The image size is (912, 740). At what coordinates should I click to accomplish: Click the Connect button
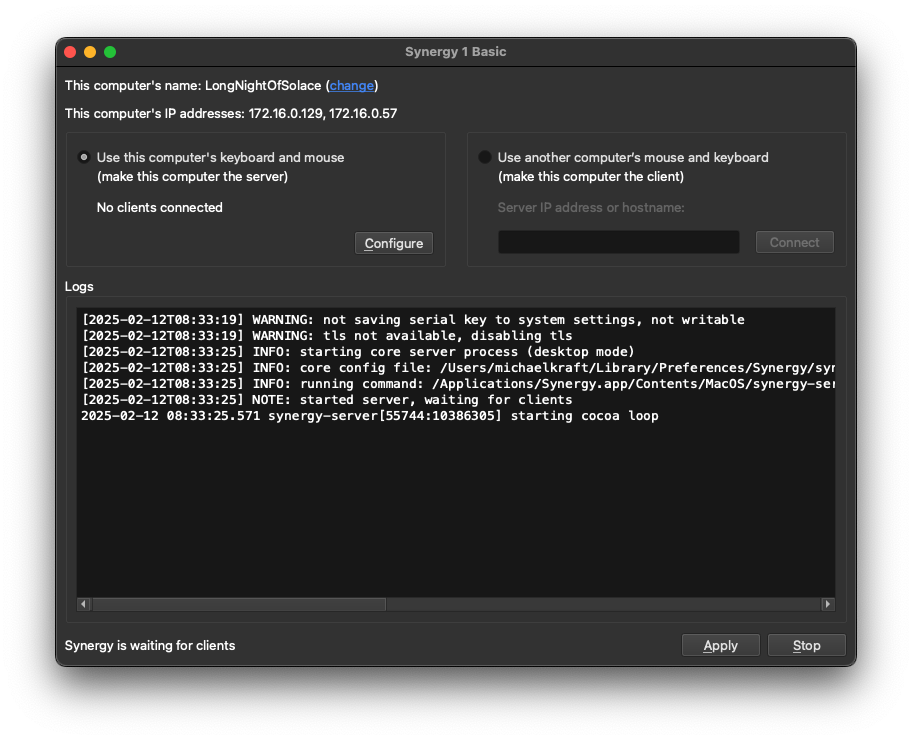click(795, 242)
